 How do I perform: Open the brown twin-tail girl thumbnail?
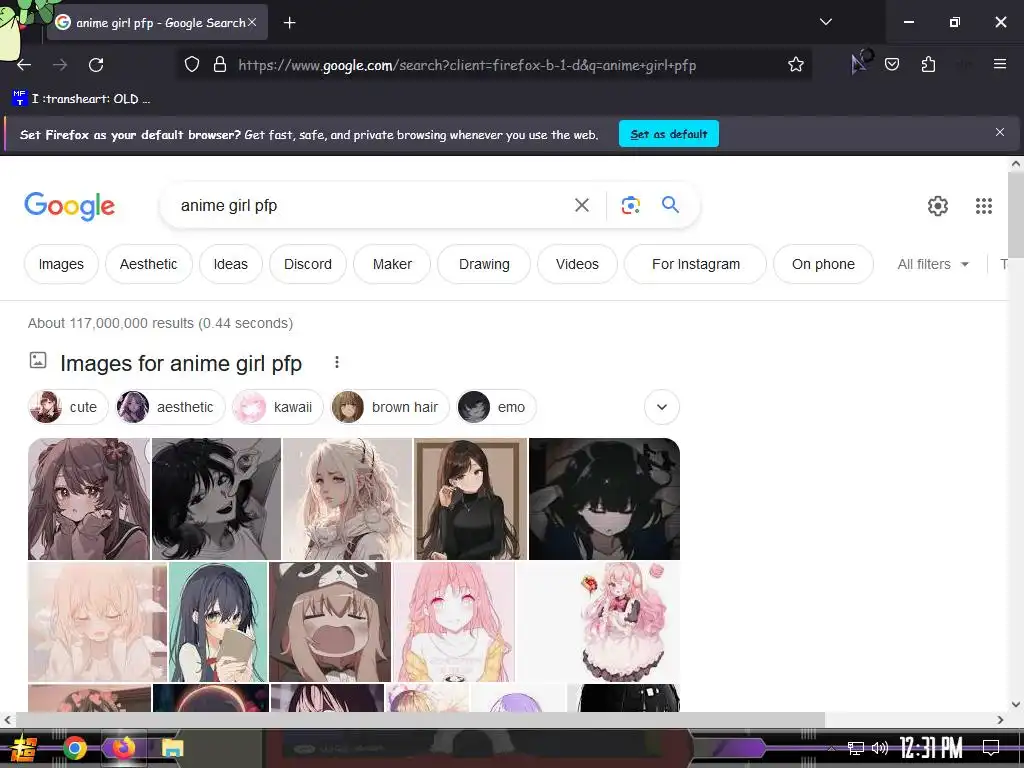pyautogui.click(x=89, y=499)
